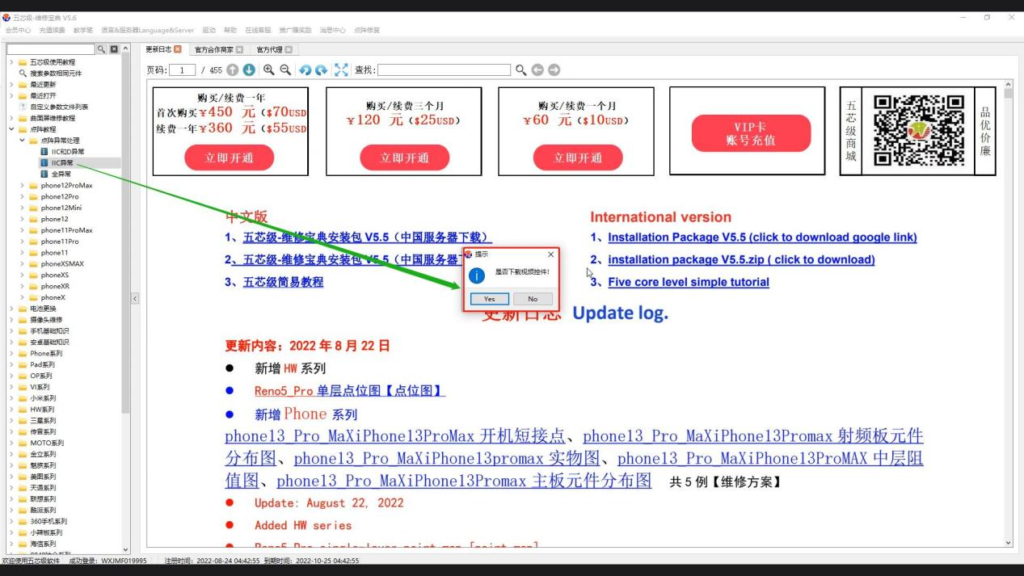This screenshot has width=1024, height=576.
Task: Click No in the 提示 dialog
Action: click(533, 299)
